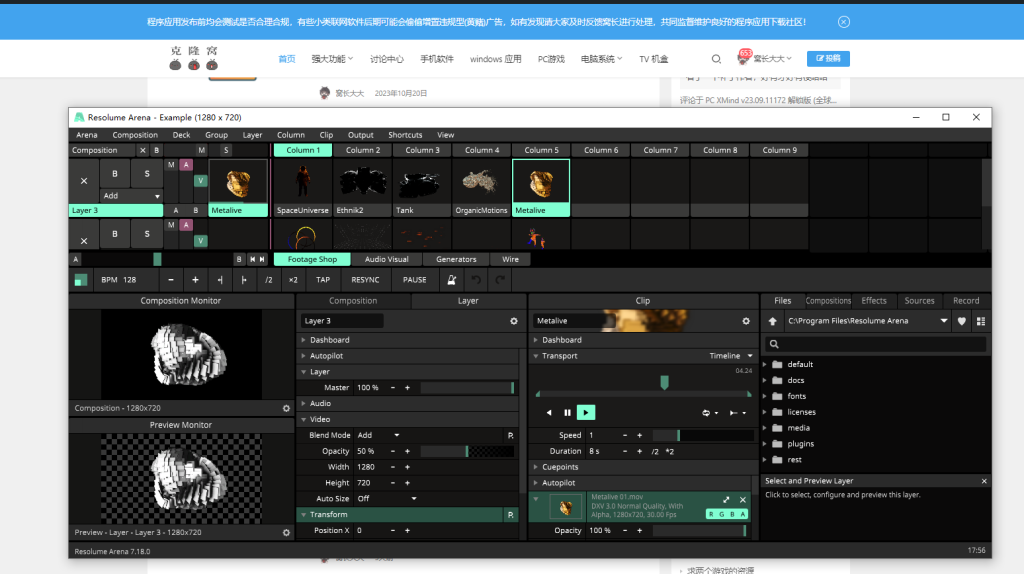The image size is (1024, 574).
Task: Double the BPM with ×2 button
Action: point(293,280)
